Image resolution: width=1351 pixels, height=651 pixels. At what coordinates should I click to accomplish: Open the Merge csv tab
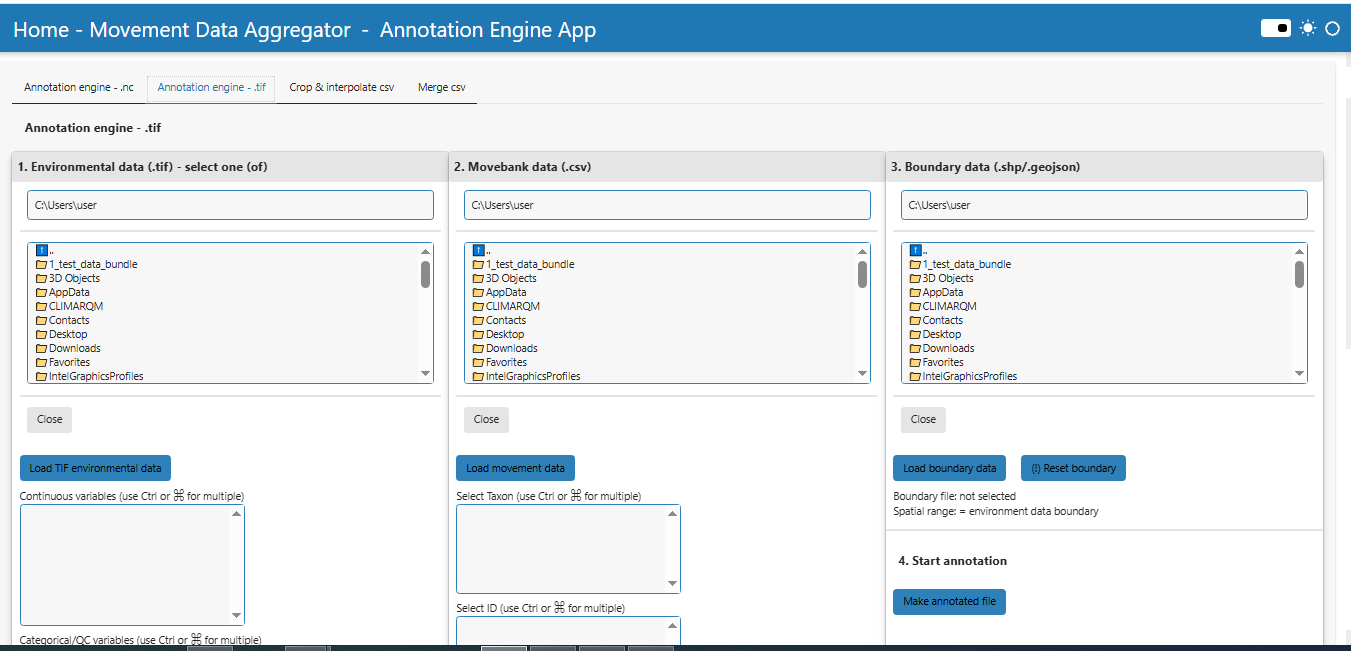[x=442, y=87]
